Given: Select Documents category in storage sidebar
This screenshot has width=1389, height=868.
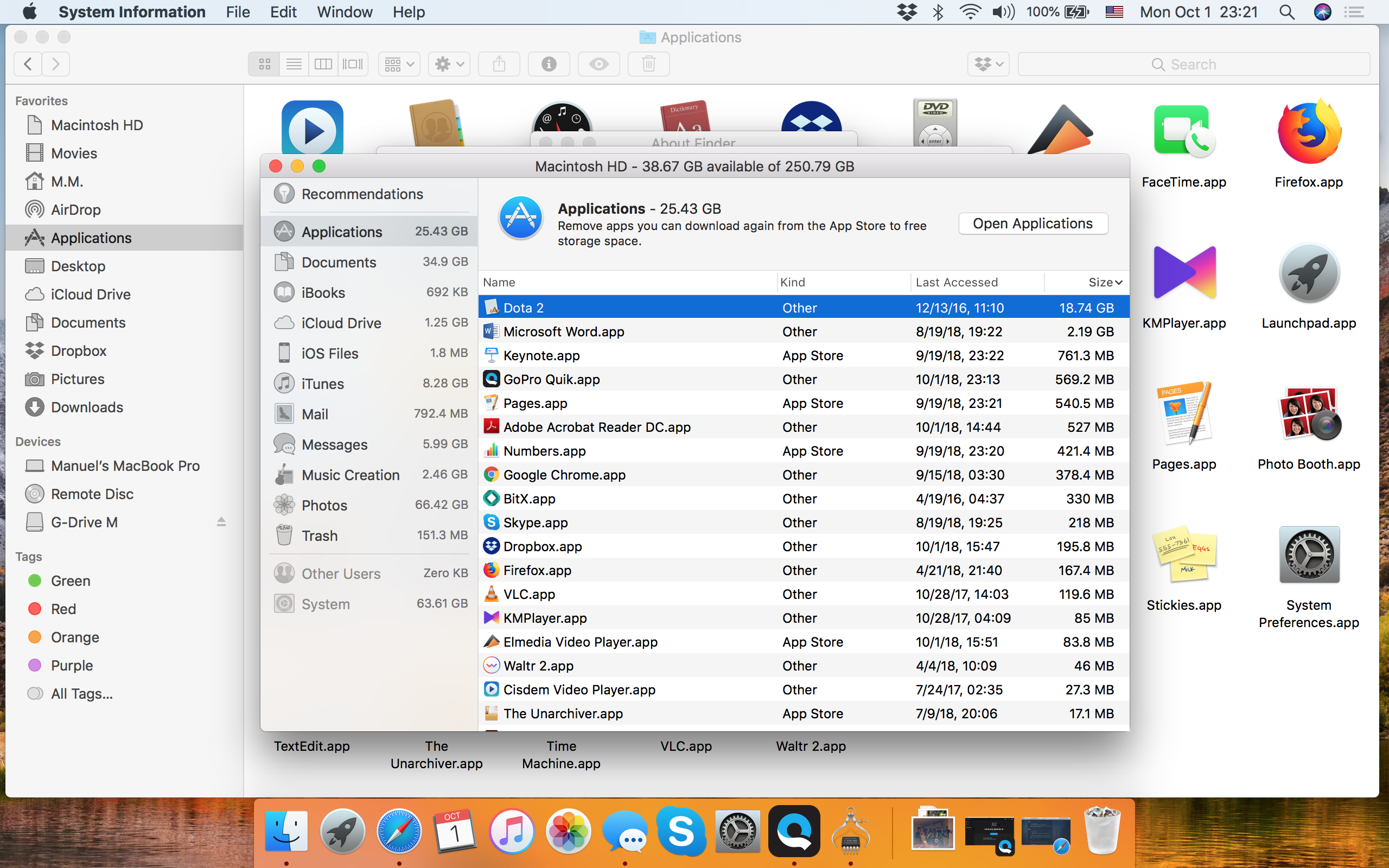Looking at the screenshot, I should (x=369, y=262).
